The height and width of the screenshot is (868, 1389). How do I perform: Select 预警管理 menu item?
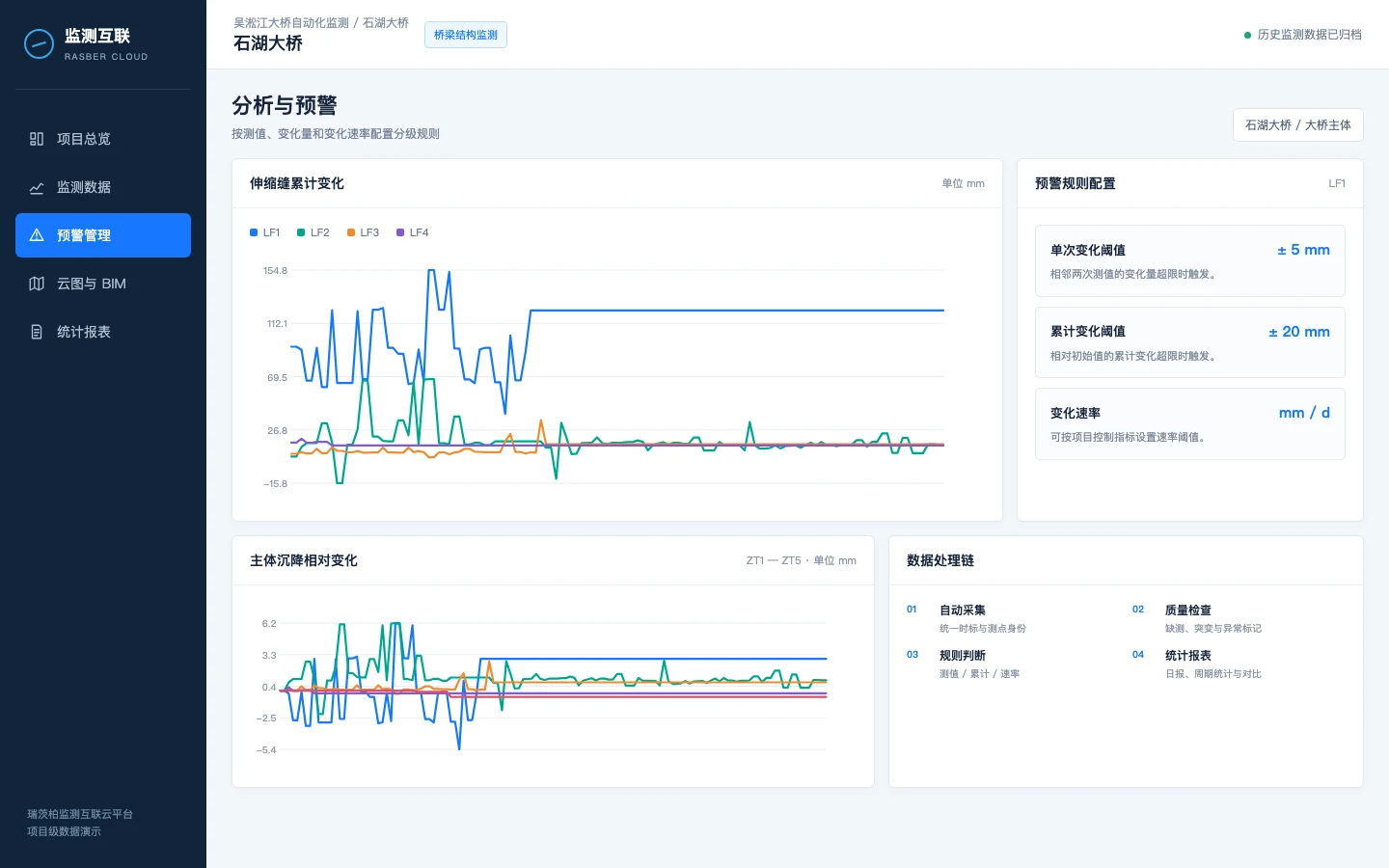[103, 235]
